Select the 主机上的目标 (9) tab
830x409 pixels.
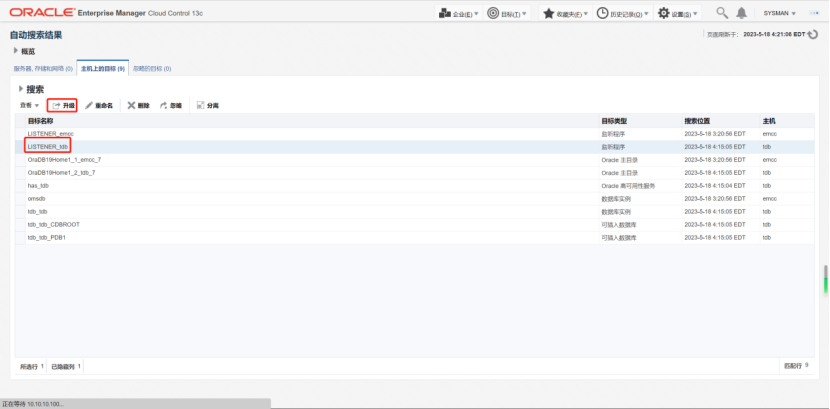pyautogui.click(x=103, y=68)
